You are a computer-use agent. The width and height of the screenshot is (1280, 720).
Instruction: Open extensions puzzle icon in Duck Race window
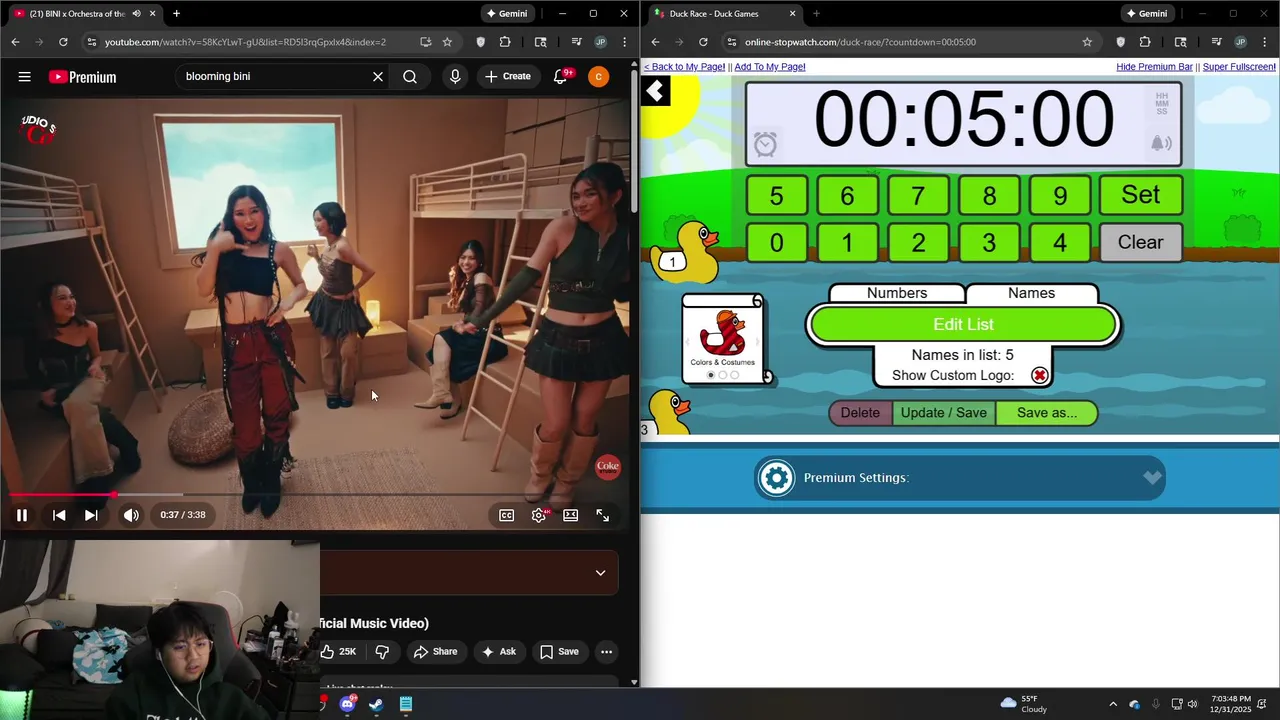coord(1145,42)
